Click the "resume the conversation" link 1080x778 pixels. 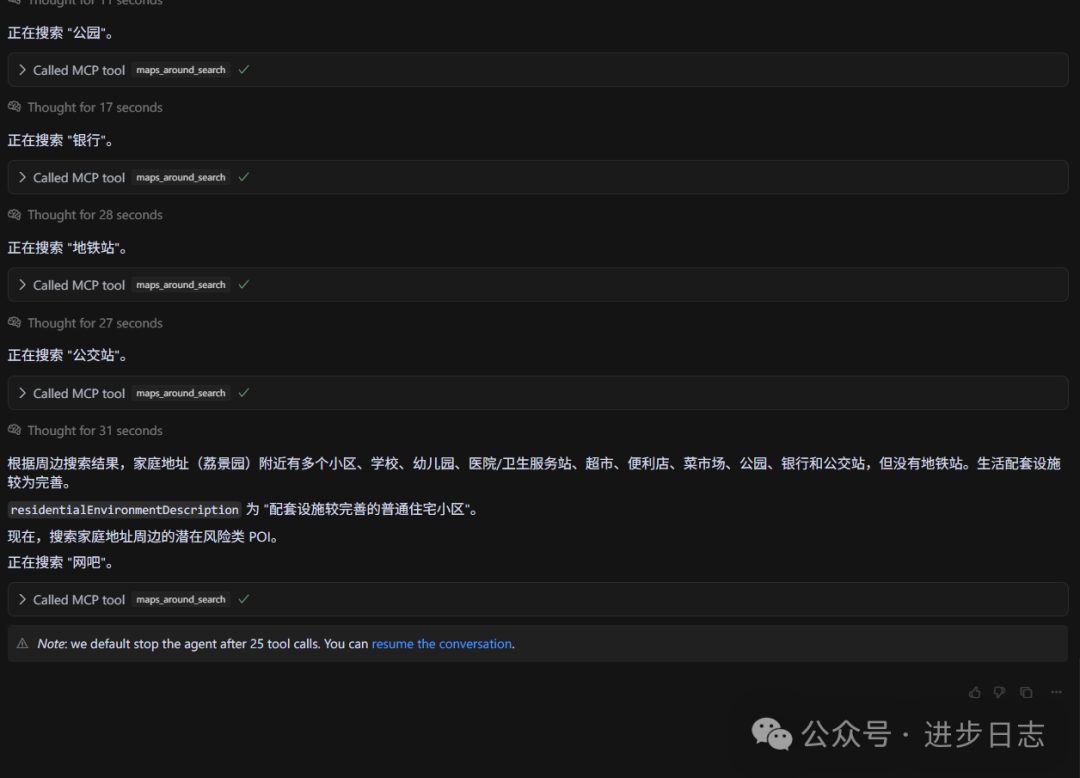click(442, 644)
